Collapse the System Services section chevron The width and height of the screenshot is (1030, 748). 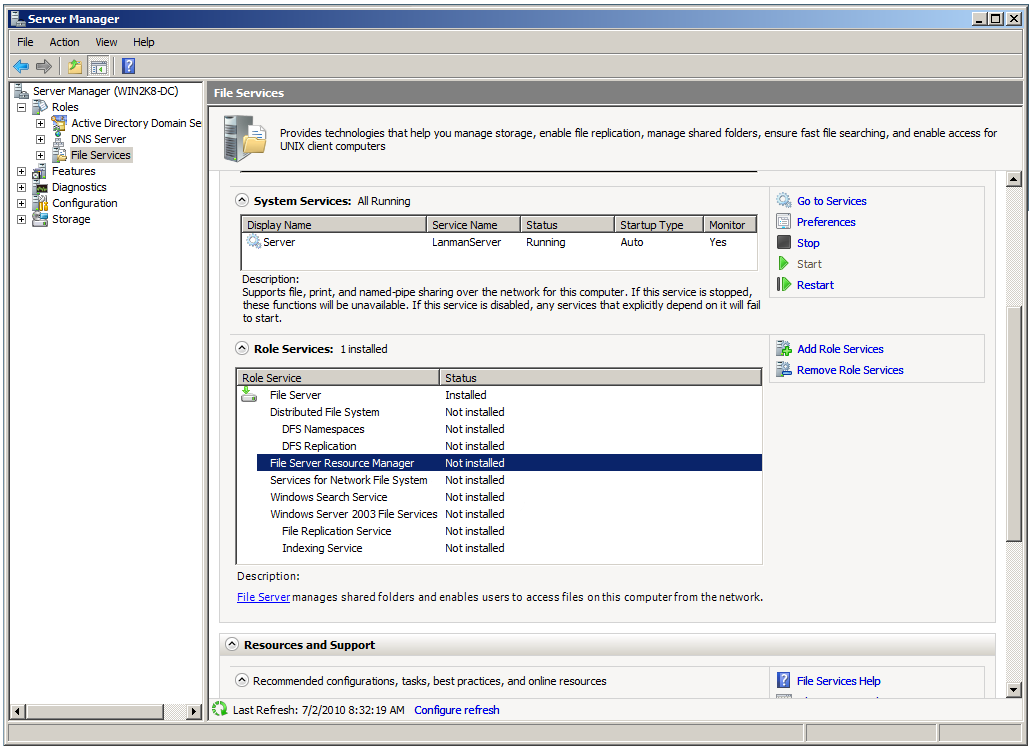pos(242,200)
